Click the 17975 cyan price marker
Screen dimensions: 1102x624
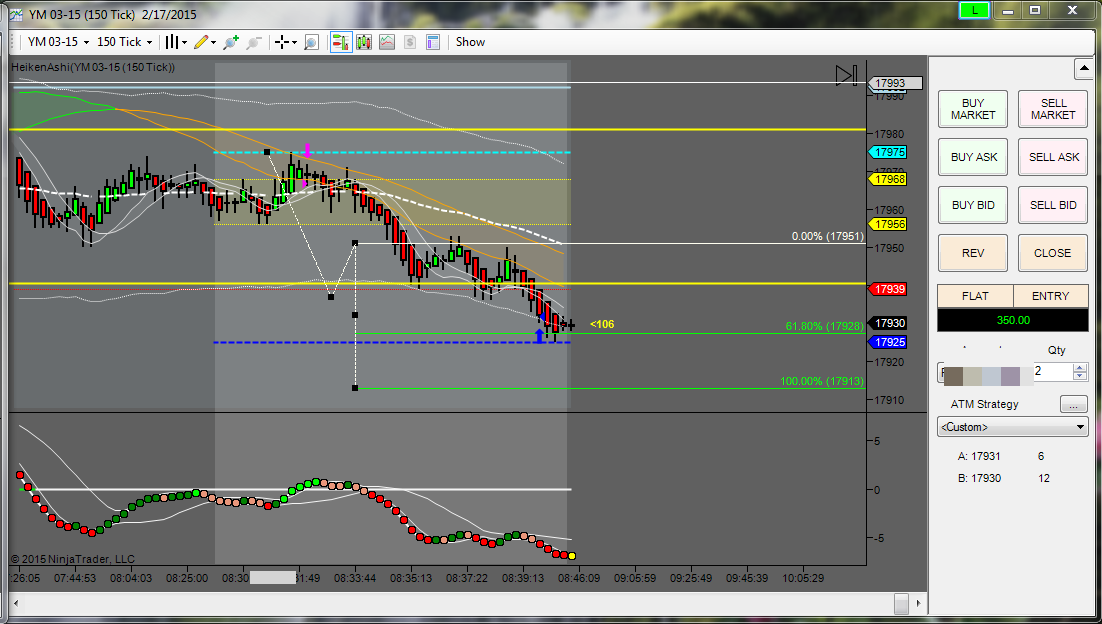pyautogui.click(x=888, y=152)
